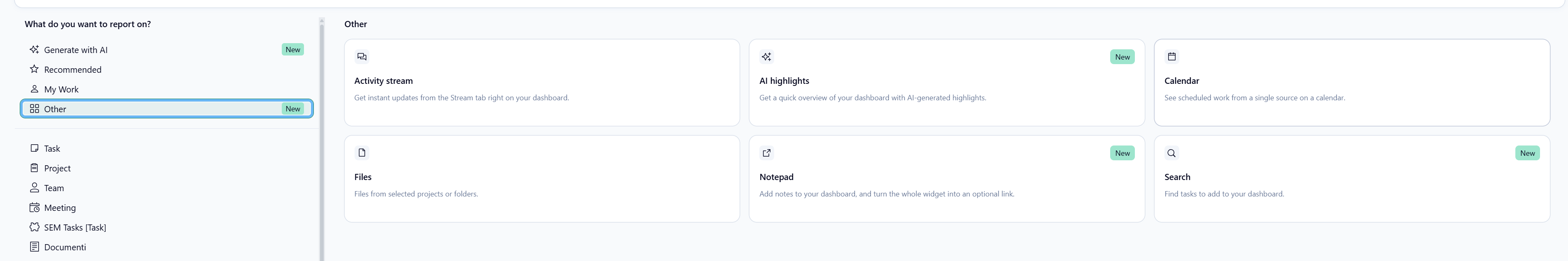Click the My Work person icon
Screen dimensions: 1568x261
coord(34,90)
